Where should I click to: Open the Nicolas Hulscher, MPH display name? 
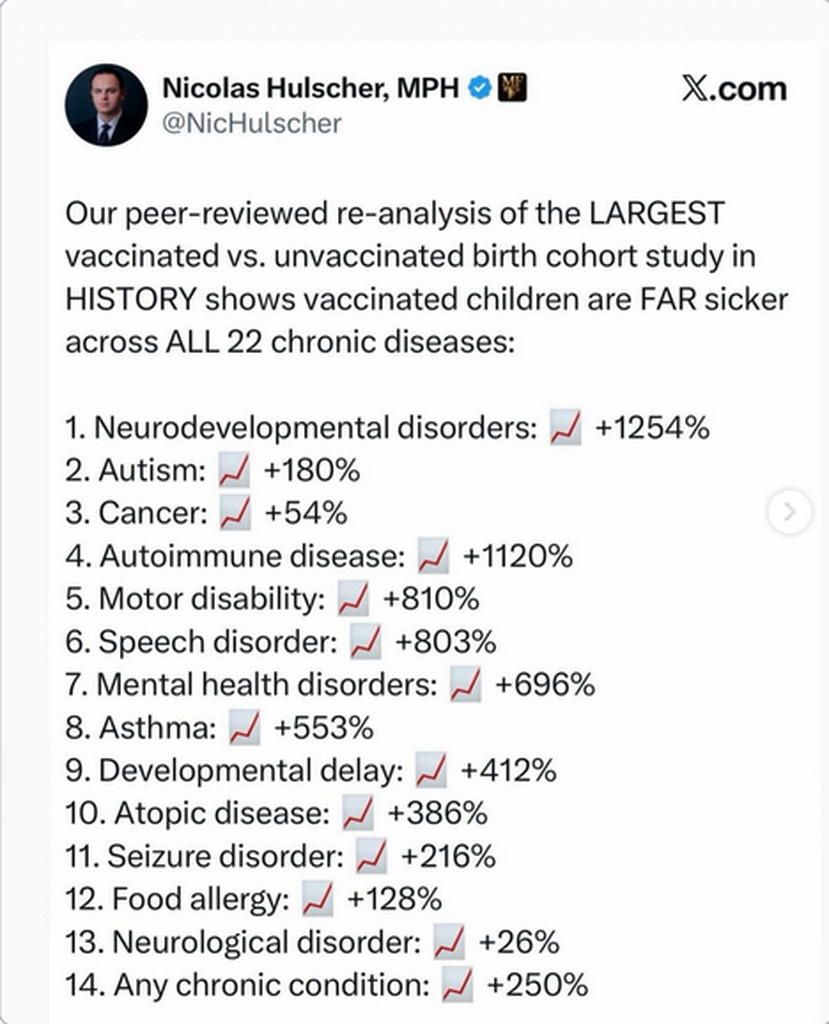(310, 88)
